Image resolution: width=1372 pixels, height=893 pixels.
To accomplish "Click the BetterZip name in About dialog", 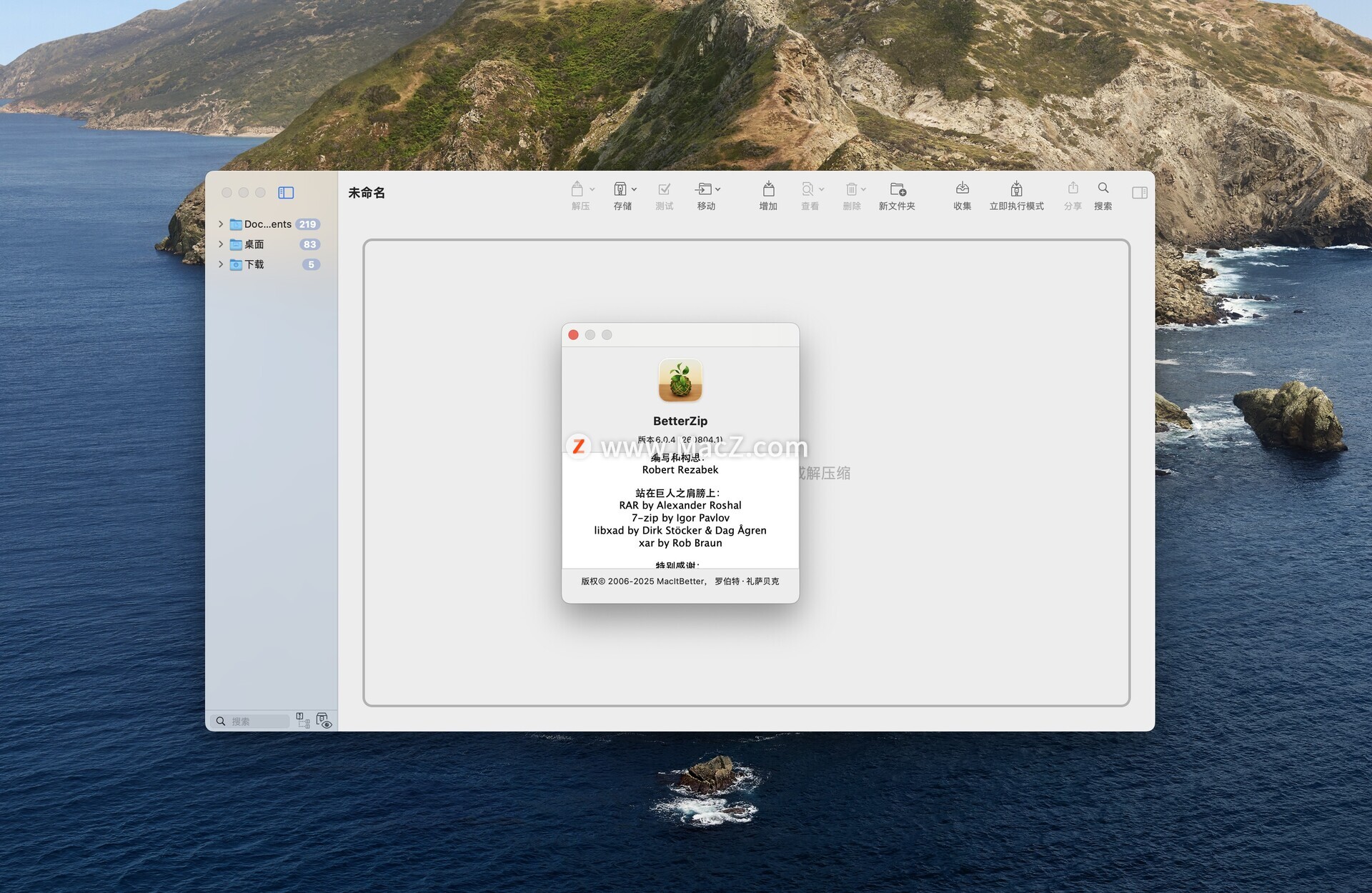I will (680, 421).
